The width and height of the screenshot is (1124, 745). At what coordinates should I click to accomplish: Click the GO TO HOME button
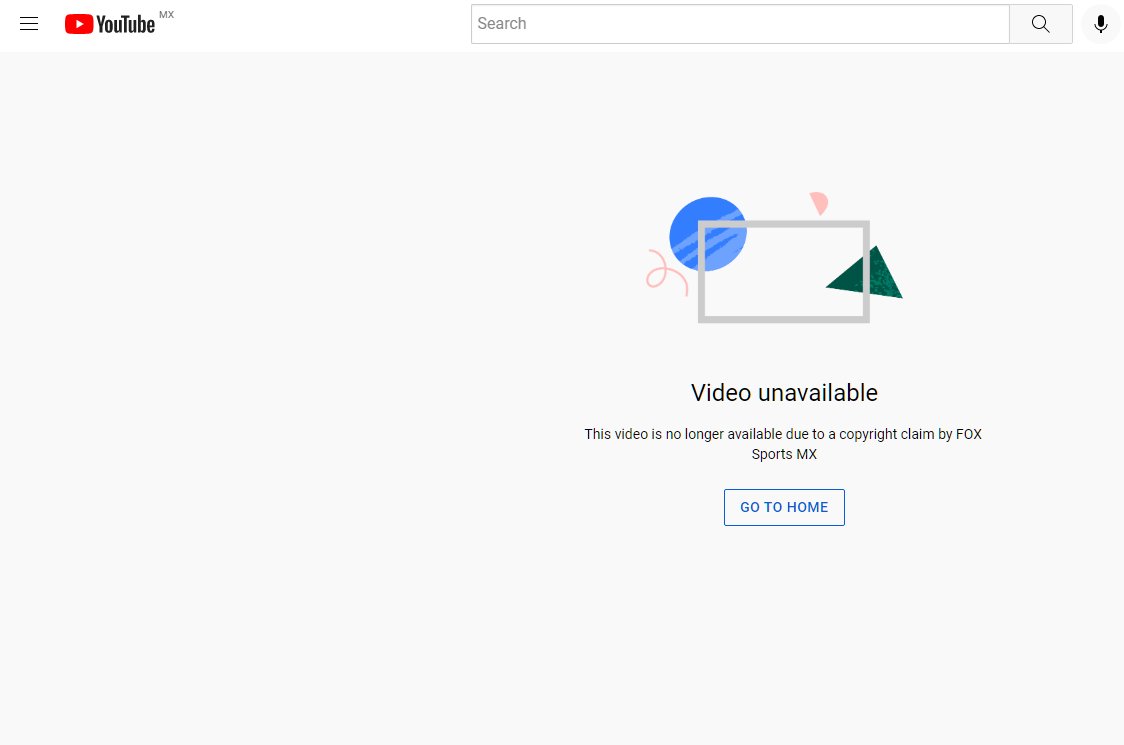pos(784,507)
